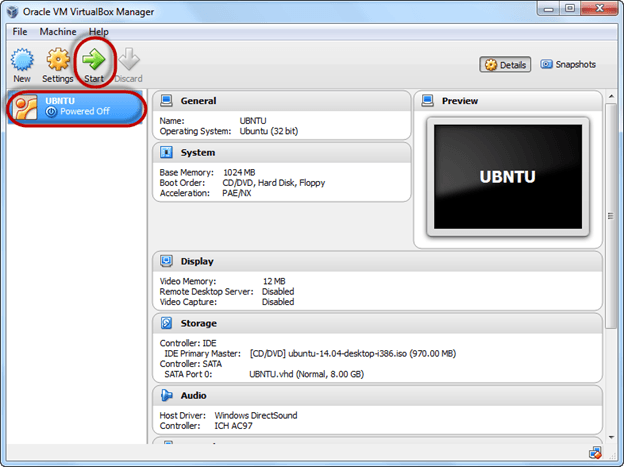The image size is (624, 467).
Task: Click the System section header title
Action: click(197, 152)
